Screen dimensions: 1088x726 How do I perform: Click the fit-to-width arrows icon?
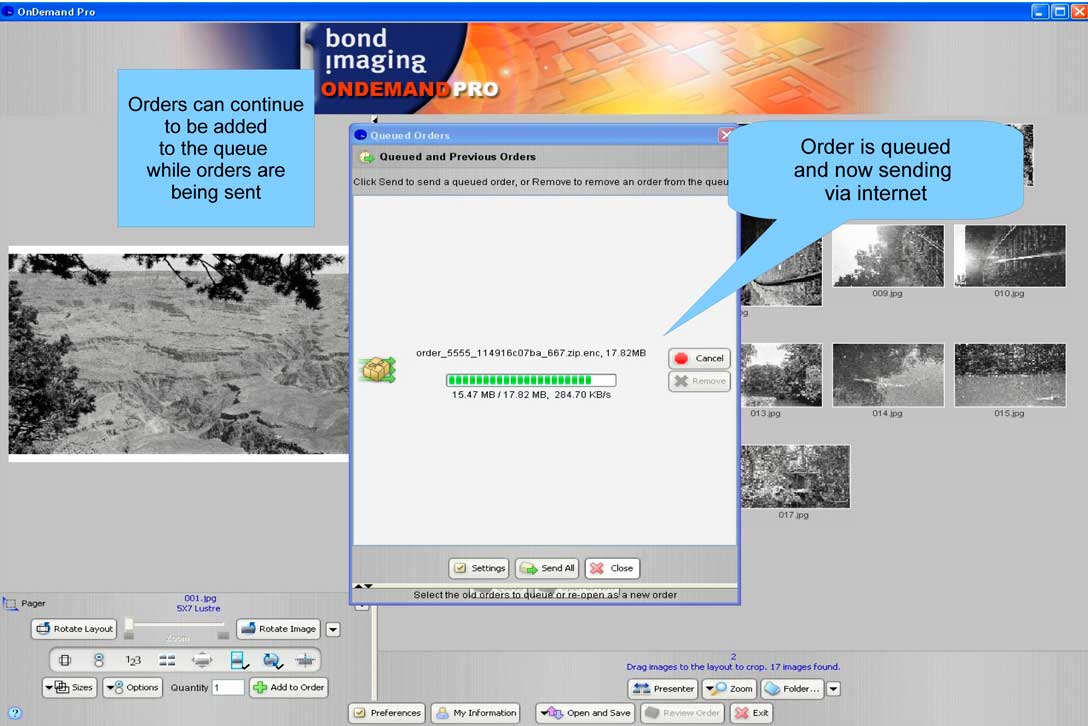[x=202, y=660]
